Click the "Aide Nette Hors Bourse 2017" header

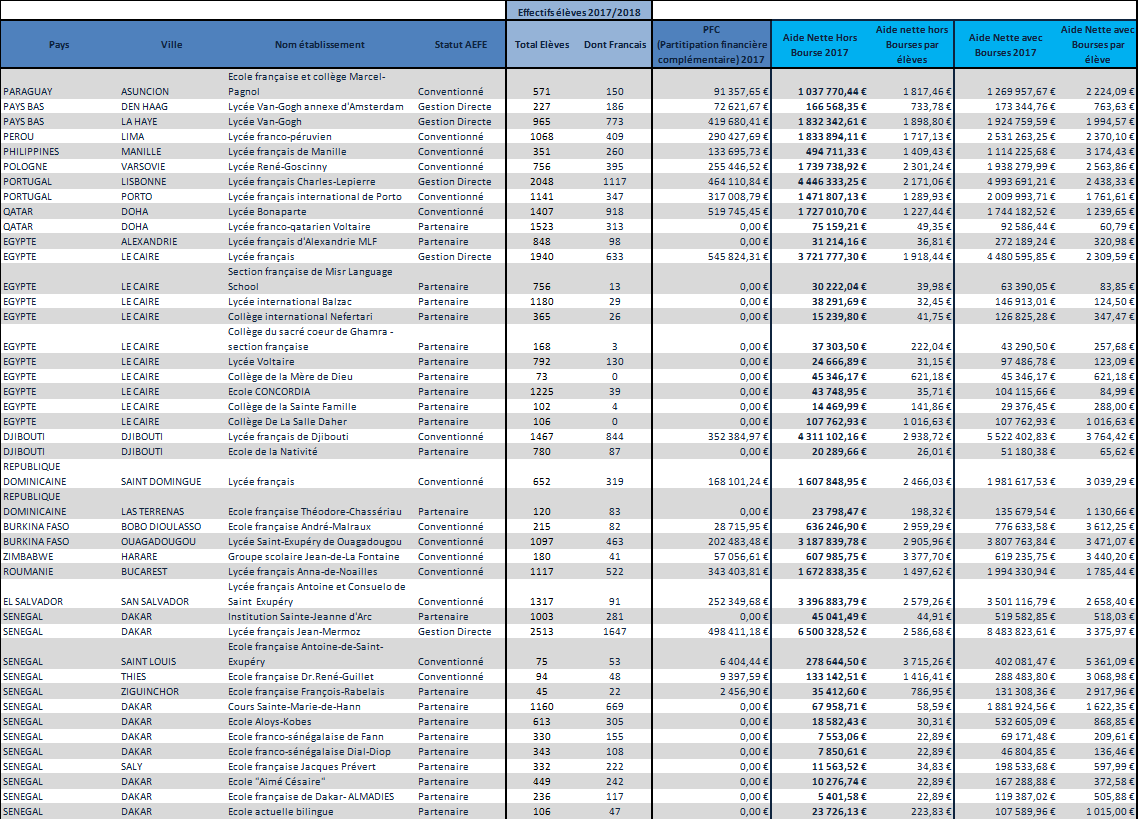coord(819,45)
